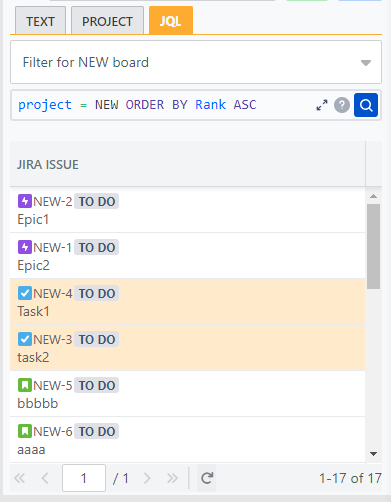Click the refresh icon in pagination bar

pos(207,478)
